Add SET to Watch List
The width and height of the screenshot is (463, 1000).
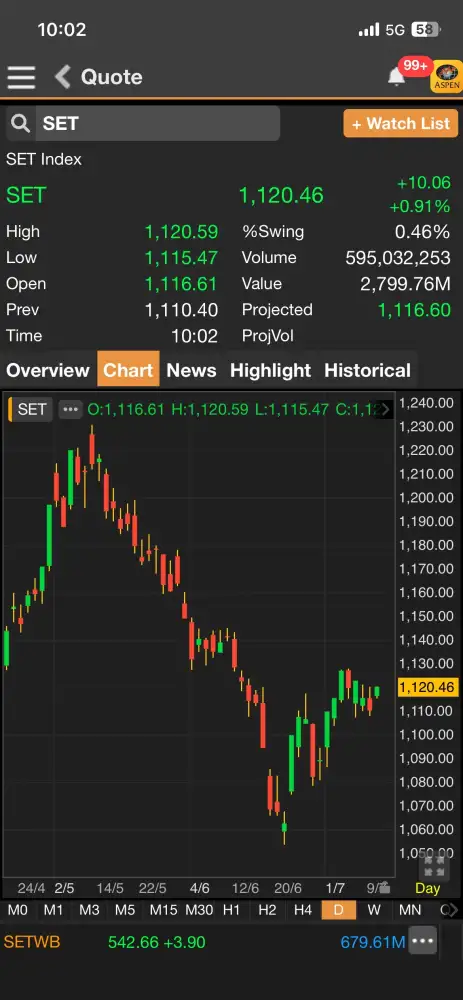coord(401,123)
